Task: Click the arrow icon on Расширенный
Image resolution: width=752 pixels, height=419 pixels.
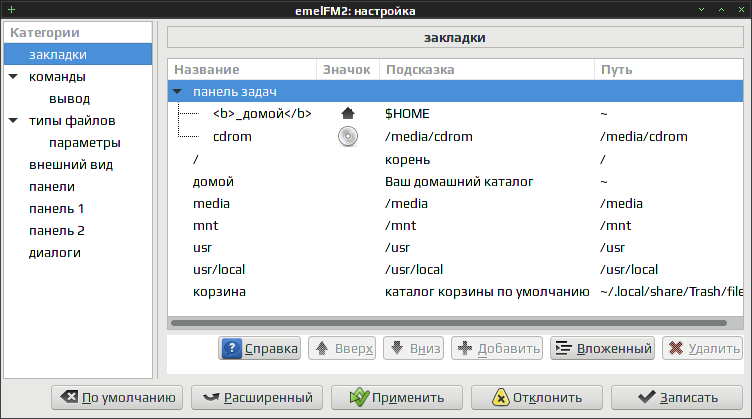Action: tap(211, 397)
